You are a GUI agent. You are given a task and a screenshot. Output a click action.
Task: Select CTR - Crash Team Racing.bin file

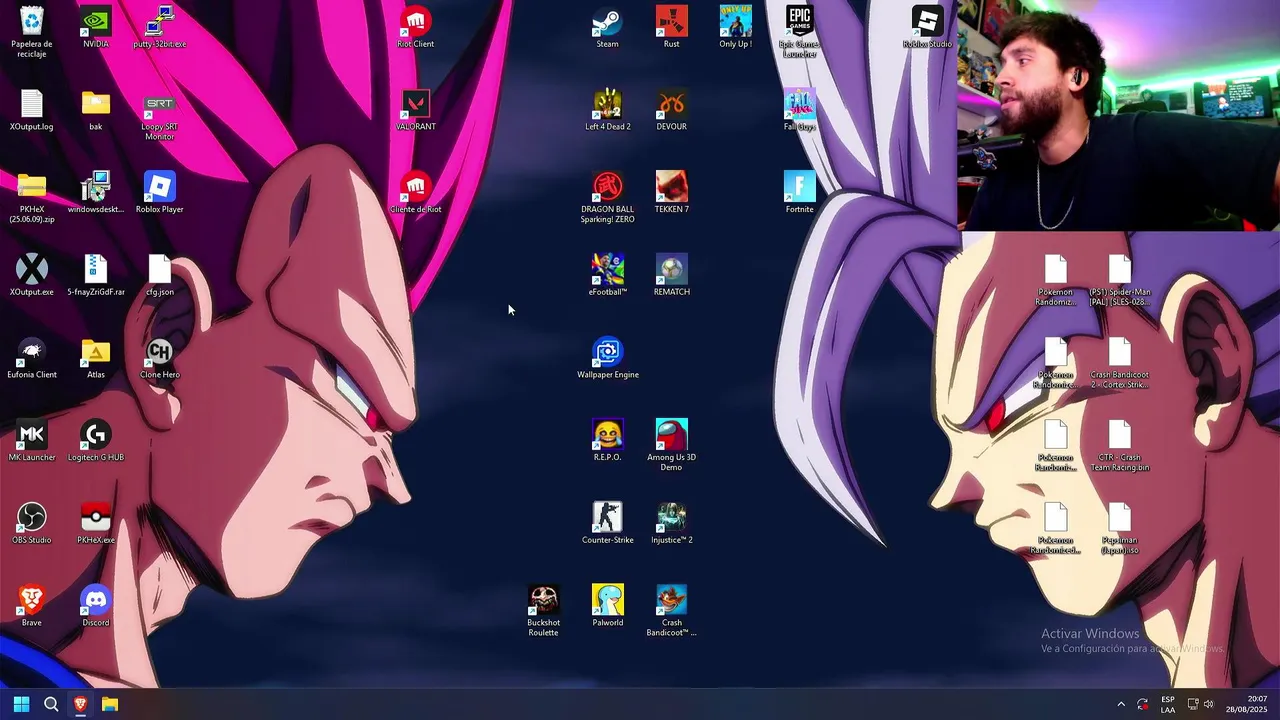point(1120,445)
